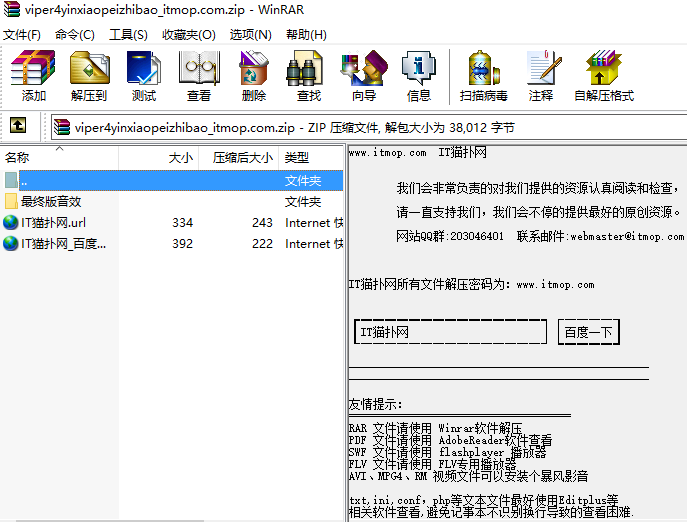Click the IT猫扑网.url globe icon
Screen dimensions: 687x522
coord(11,223)
